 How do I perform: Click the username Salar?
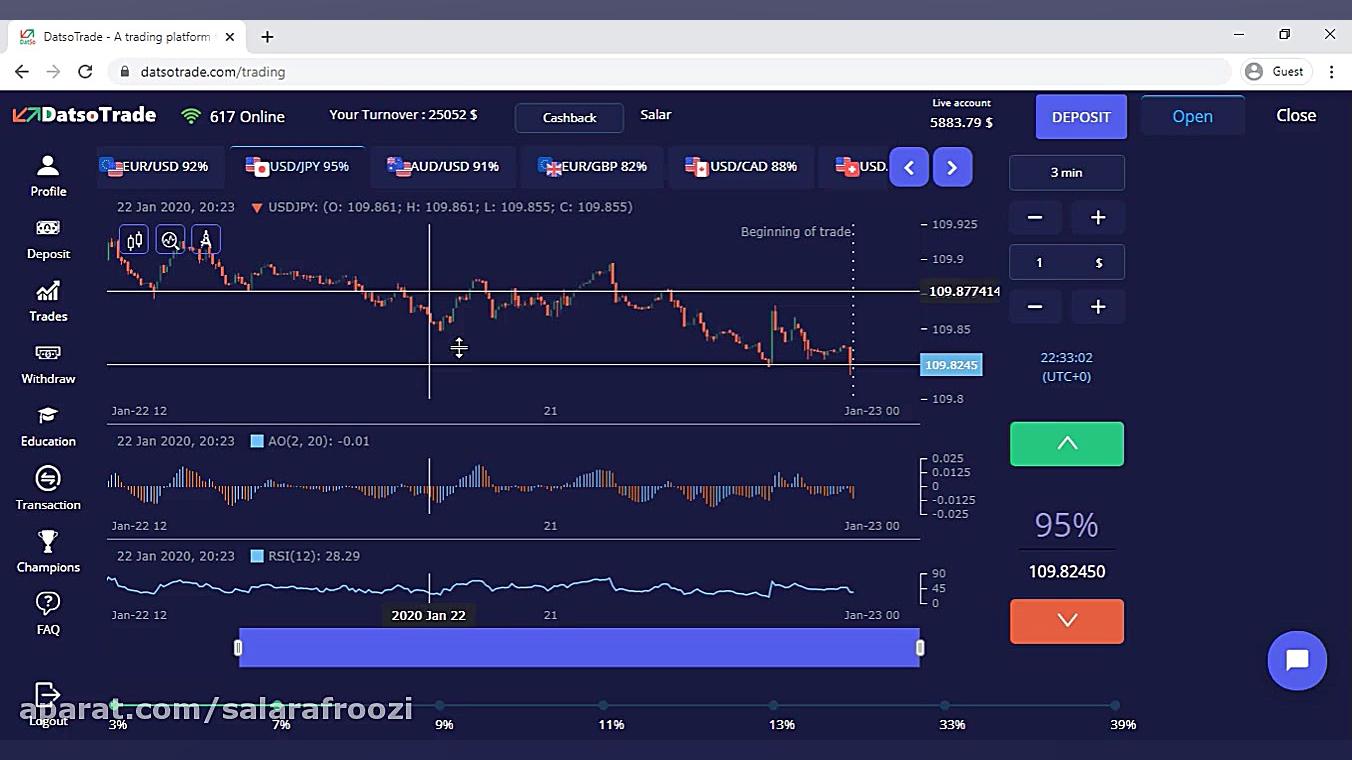pos(656,115)
